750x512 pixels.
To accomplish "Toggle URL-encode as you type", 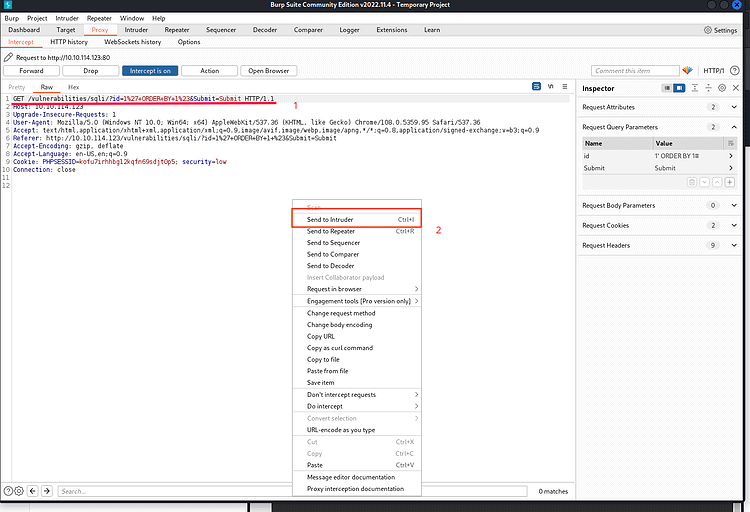I will coord(357,430).
